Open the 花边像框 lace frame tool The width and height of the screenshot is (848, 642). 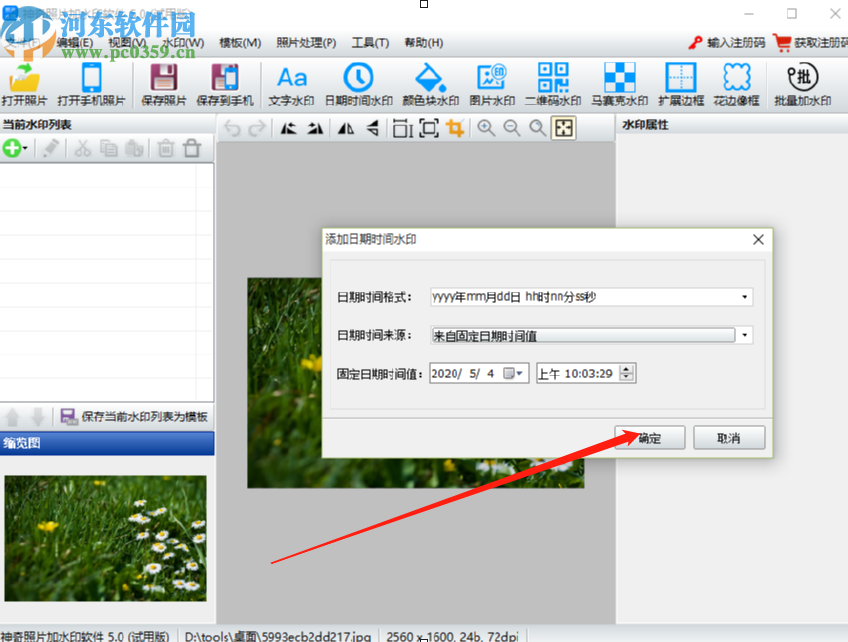[737, 84]
